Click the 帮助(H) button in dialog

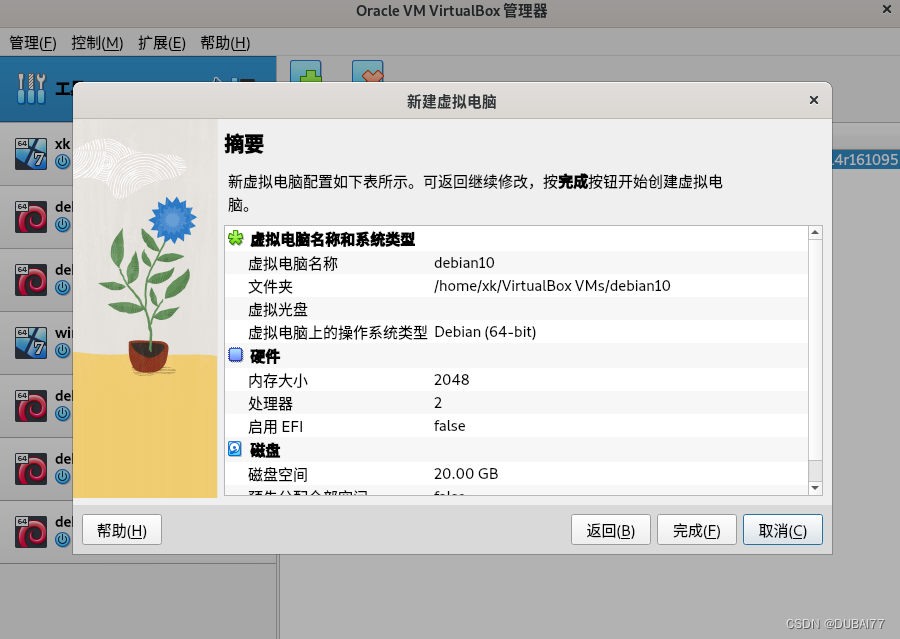coord(122,530)
